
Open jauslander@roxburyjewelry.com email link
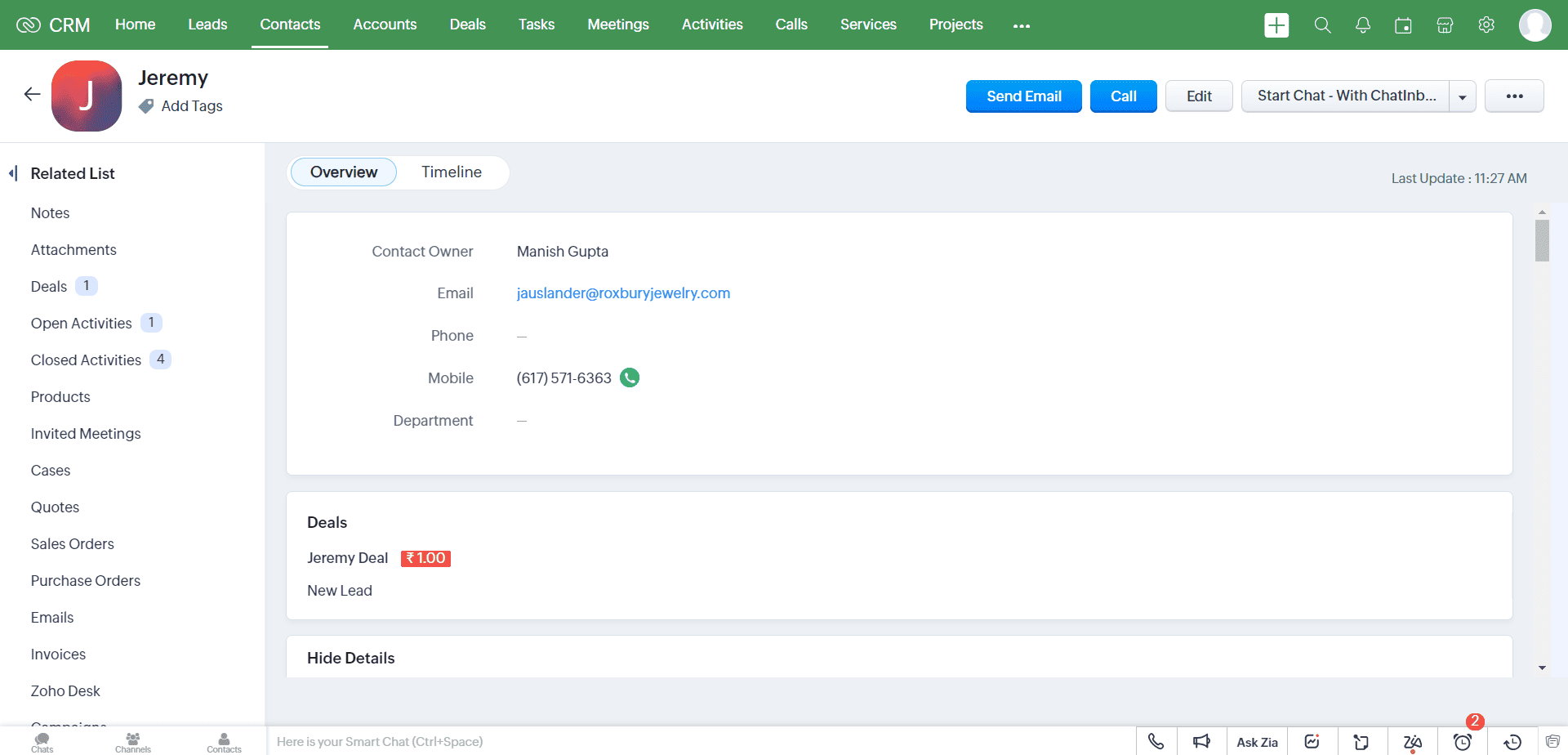click(x=623, y=293)
